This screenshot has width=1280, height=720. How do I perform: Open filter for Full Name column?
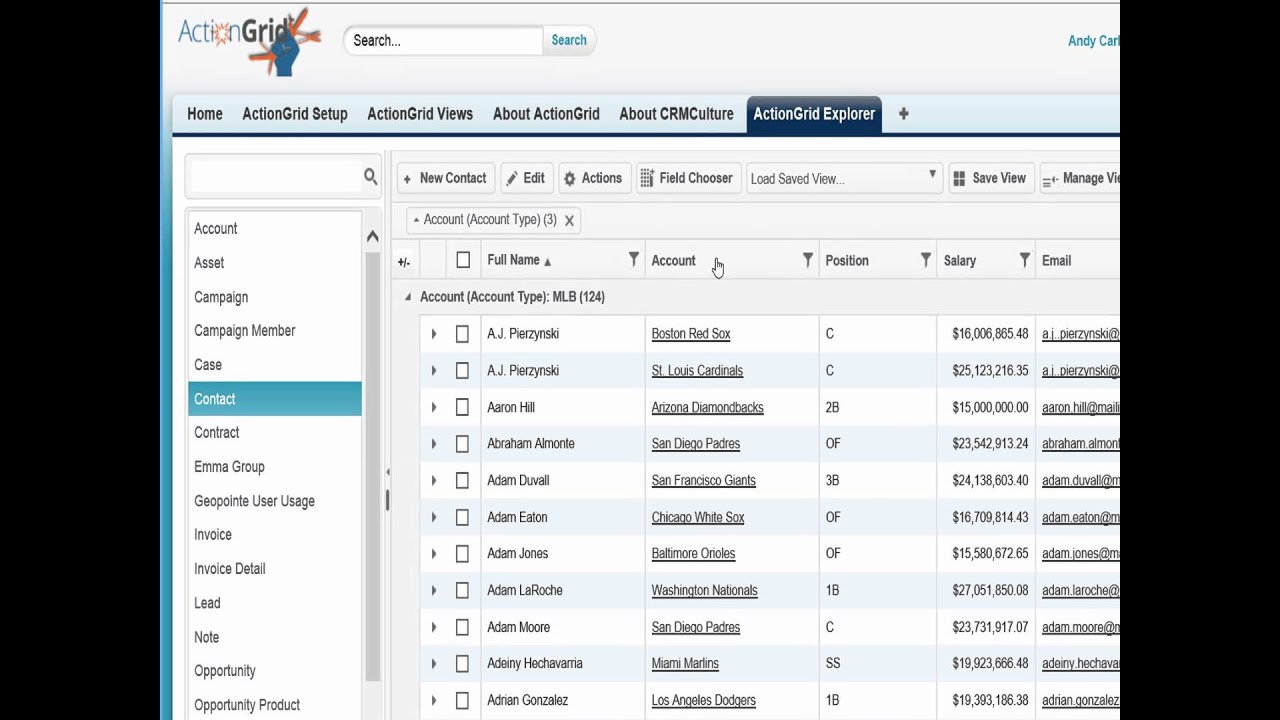[633, 260]
